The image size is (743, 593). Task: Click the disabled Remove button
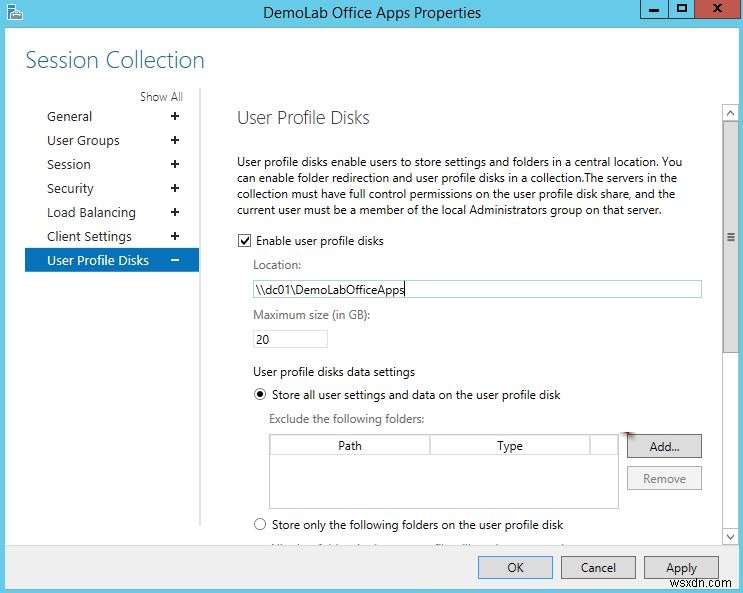tap(664, 478)
